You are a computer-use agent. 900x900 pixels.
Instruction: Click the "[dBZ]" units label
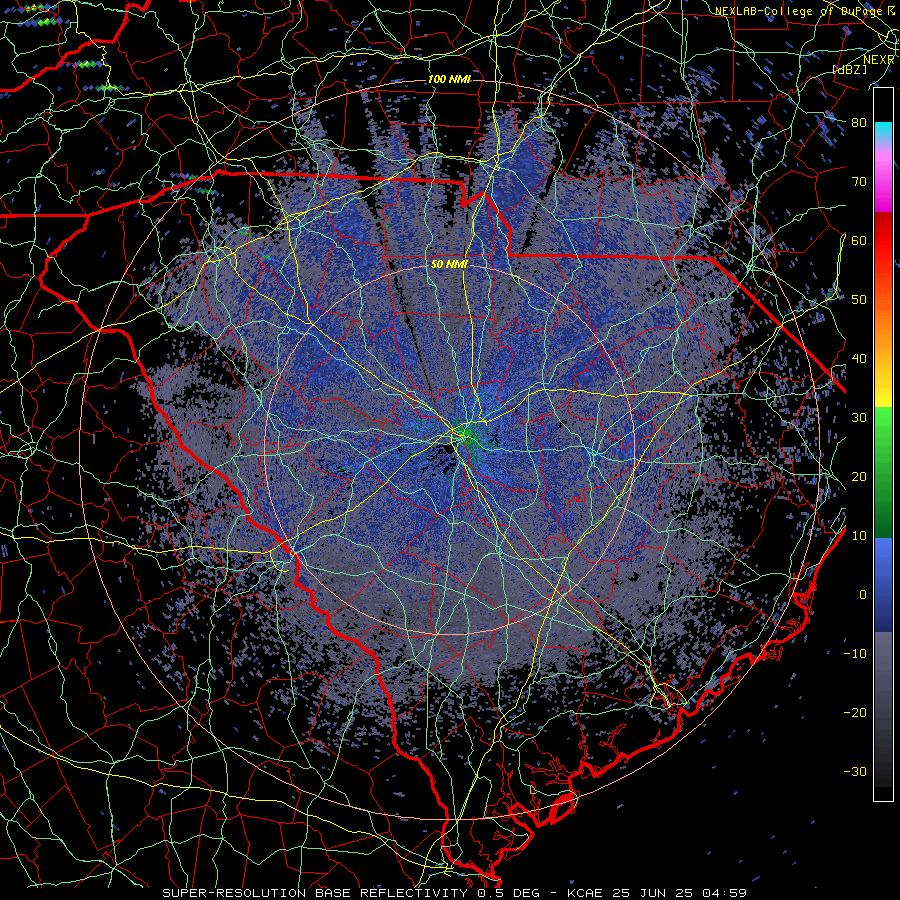click(849, 69)
